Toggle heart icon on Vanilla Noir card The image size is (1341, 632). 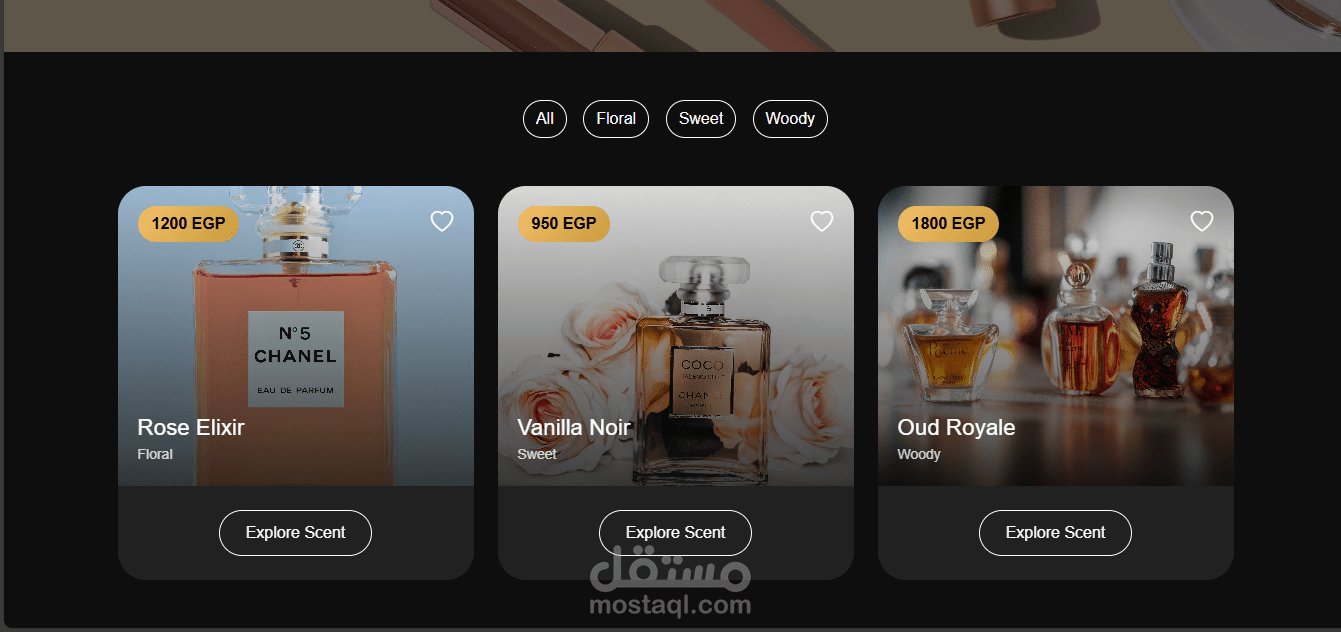pyautogui.click(x=822, y=221)
